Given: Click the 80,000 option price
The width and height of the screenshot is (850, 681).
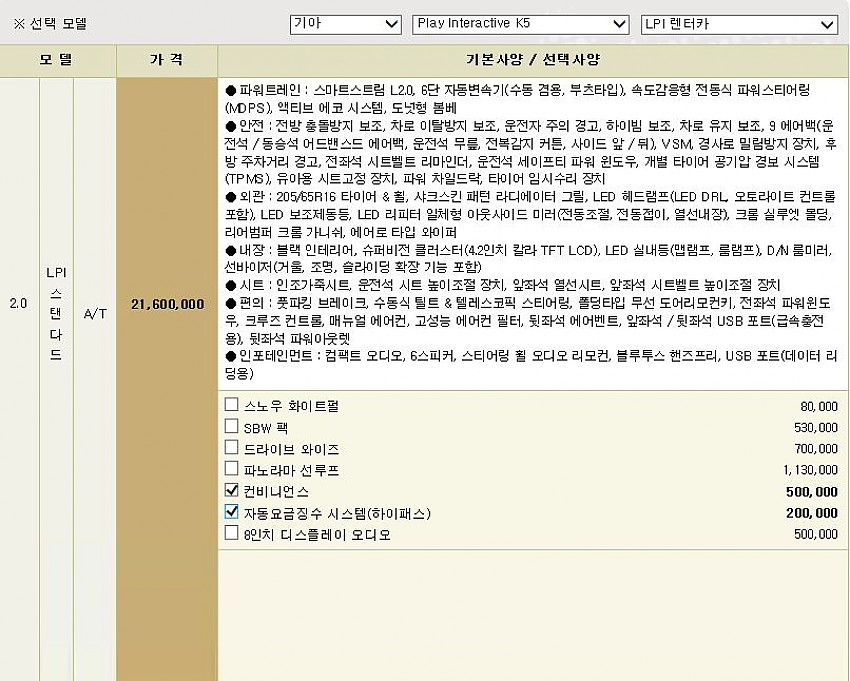Looking at the screenshot, I should [818, 407].
